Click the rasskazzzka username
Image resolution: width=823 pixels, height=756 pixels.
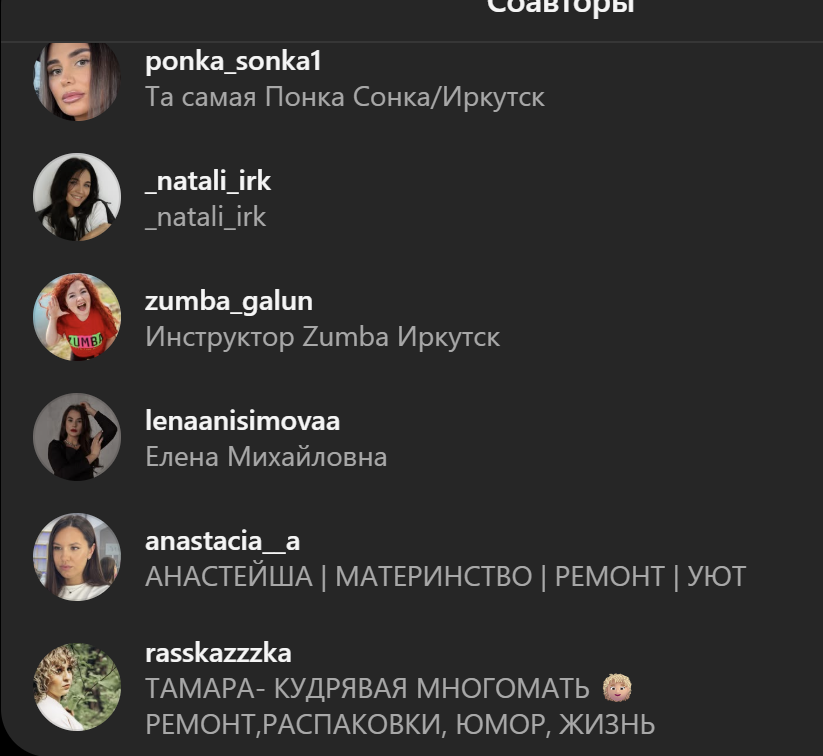coord(218,654)
